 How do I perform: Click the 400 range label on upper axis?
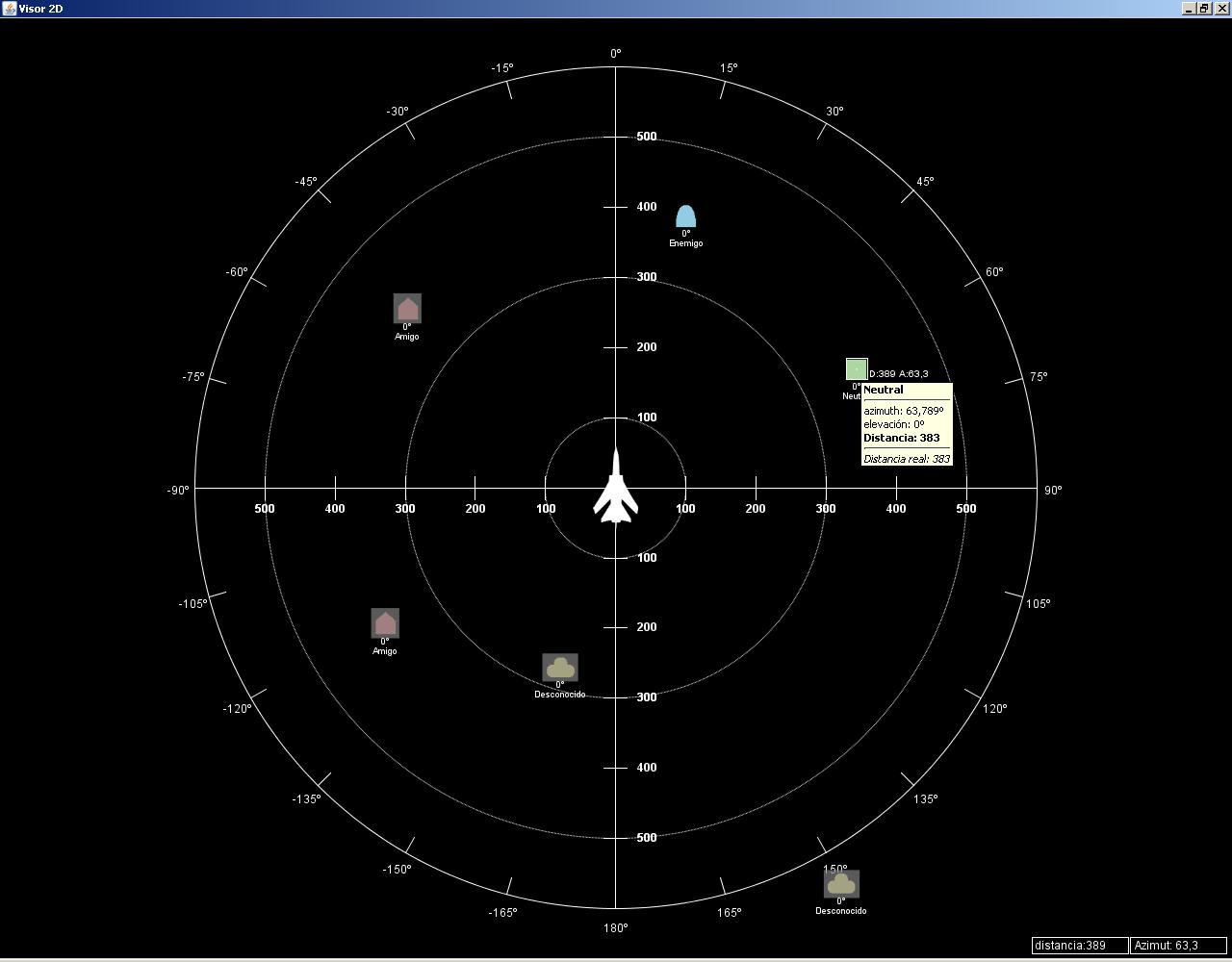tap(647, 207)
